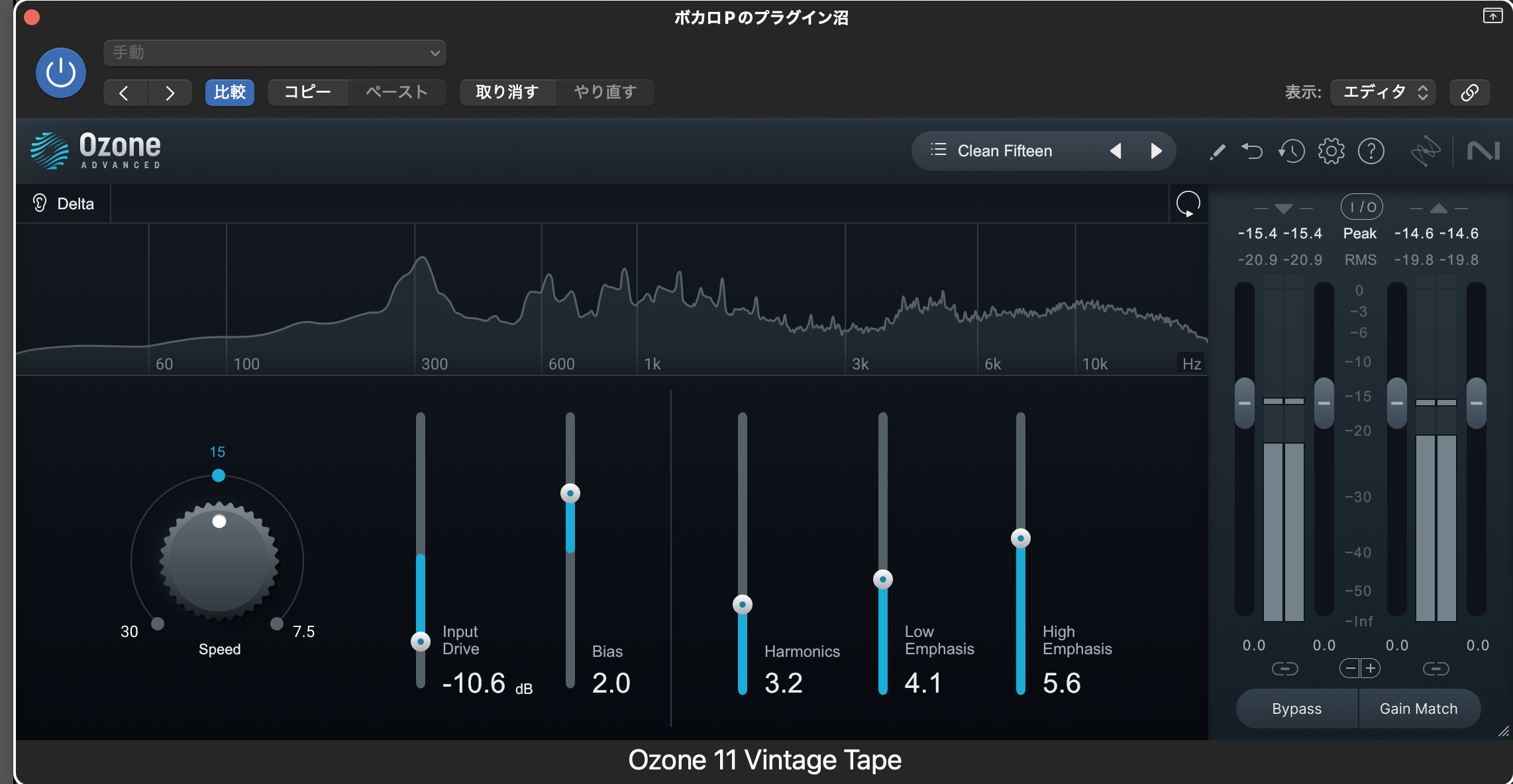This screenshot has width=1513, height=784.
Task: Click the left input gain fader handle
Action: coord(1245,403)
